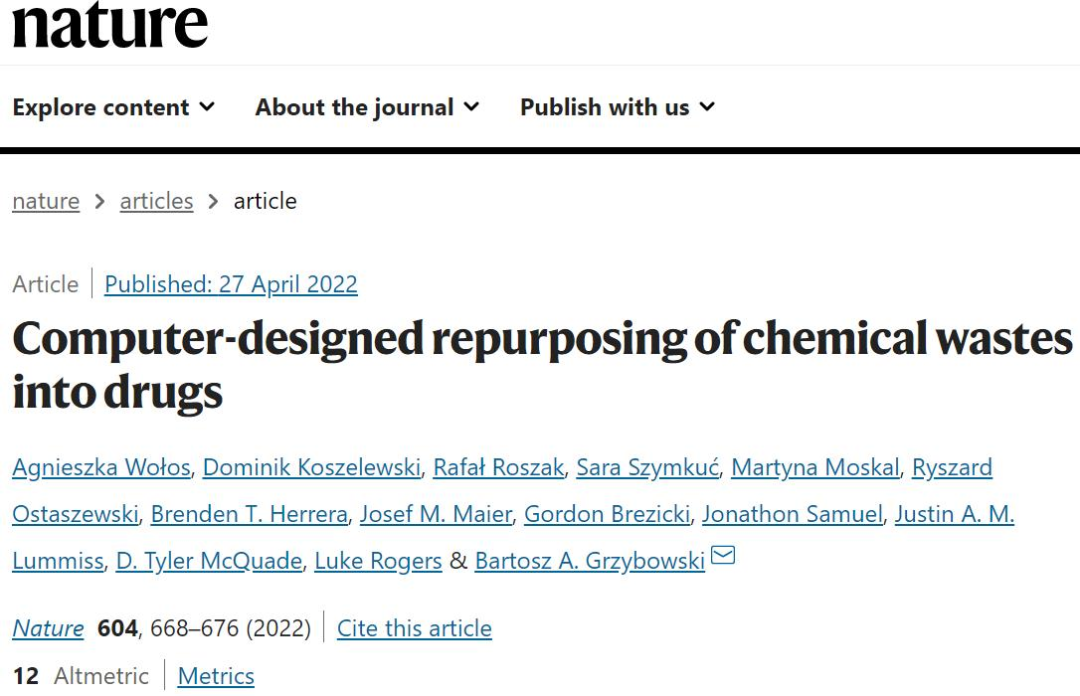Open the About the journal dropdown
Image resolution: width=1080 pixels, height=696 pixels.
(367, 108)
